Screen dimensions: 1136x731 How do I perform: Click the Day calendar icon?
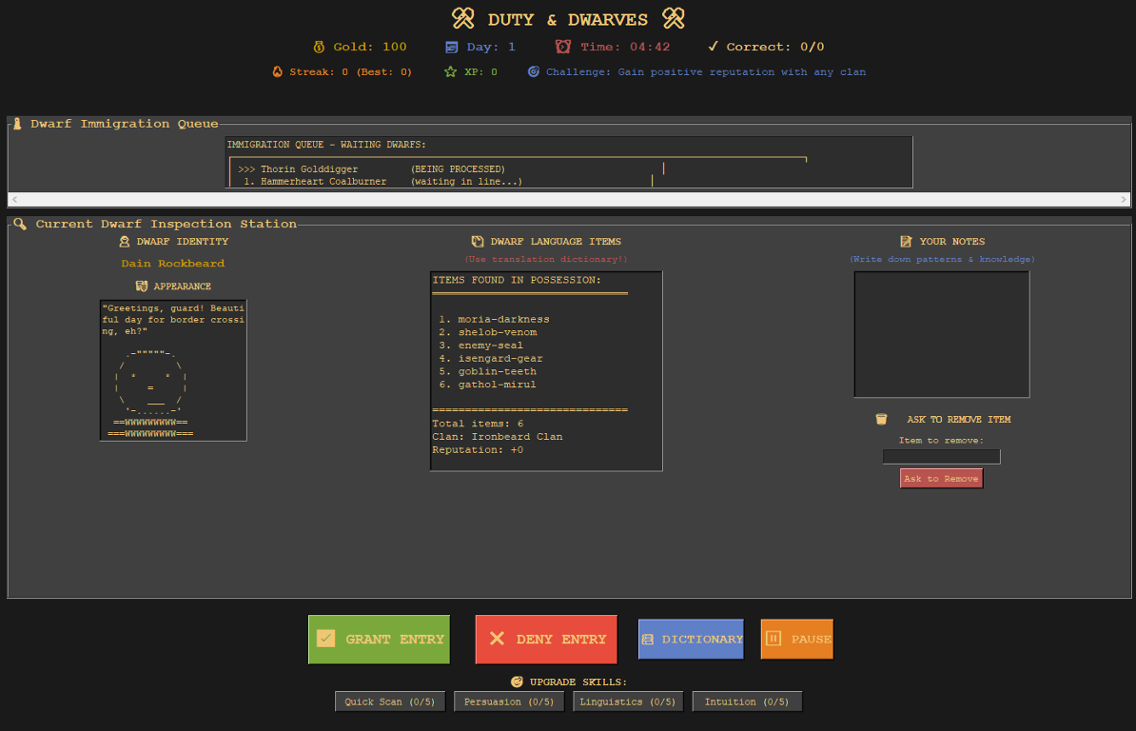[452, 47]
